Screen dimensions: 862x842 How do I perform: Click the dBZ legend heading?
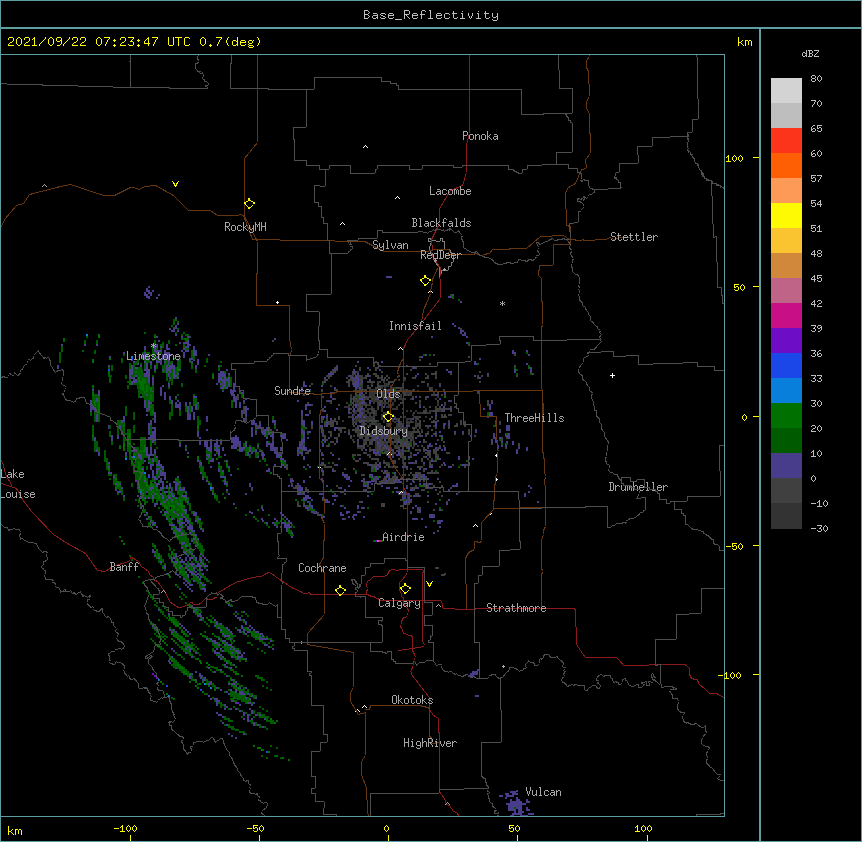810,54
